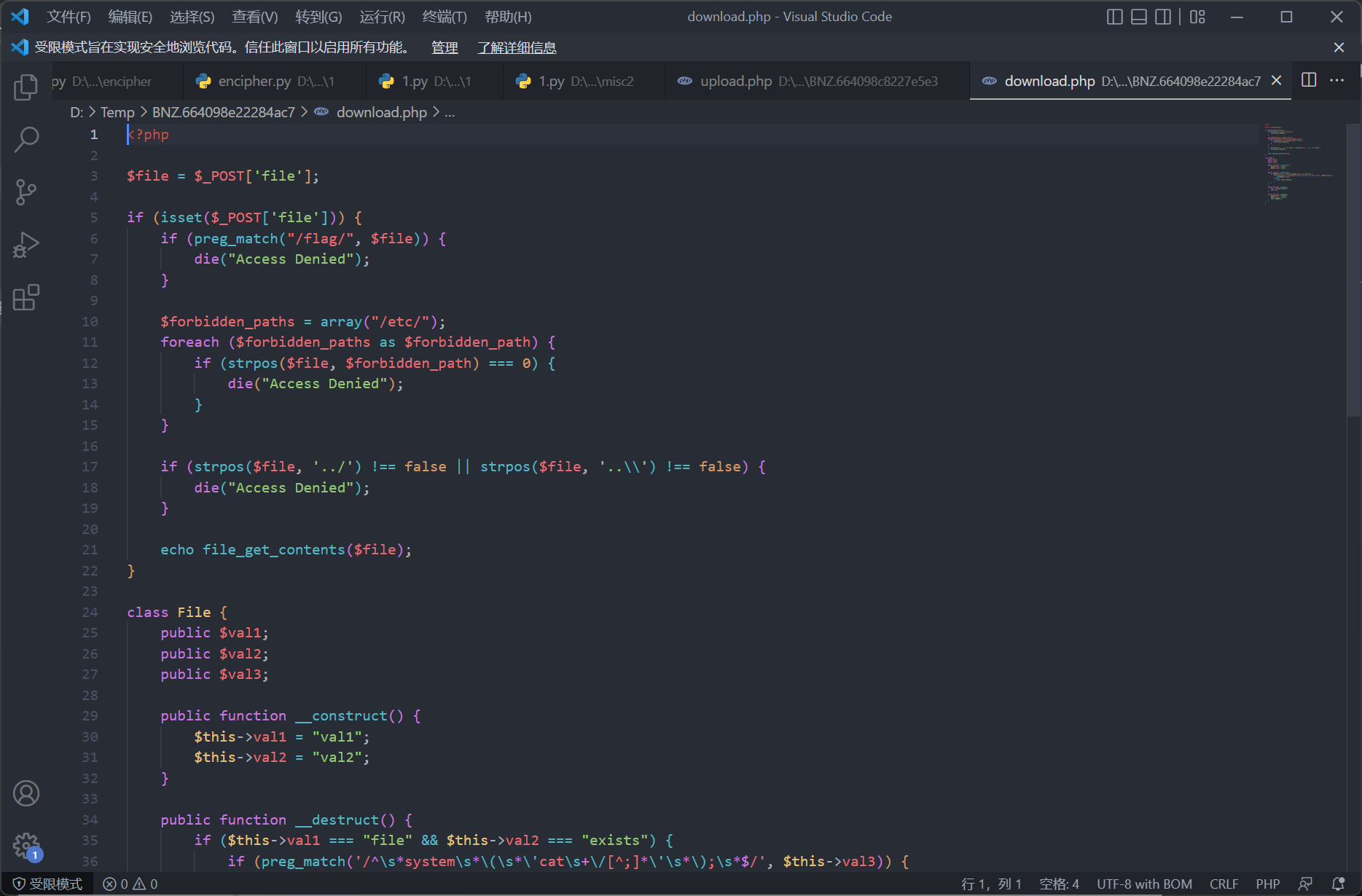Open cursor position 行 1, 列 1
This screenshot has width=1362, height=896.
click(990, 884)
